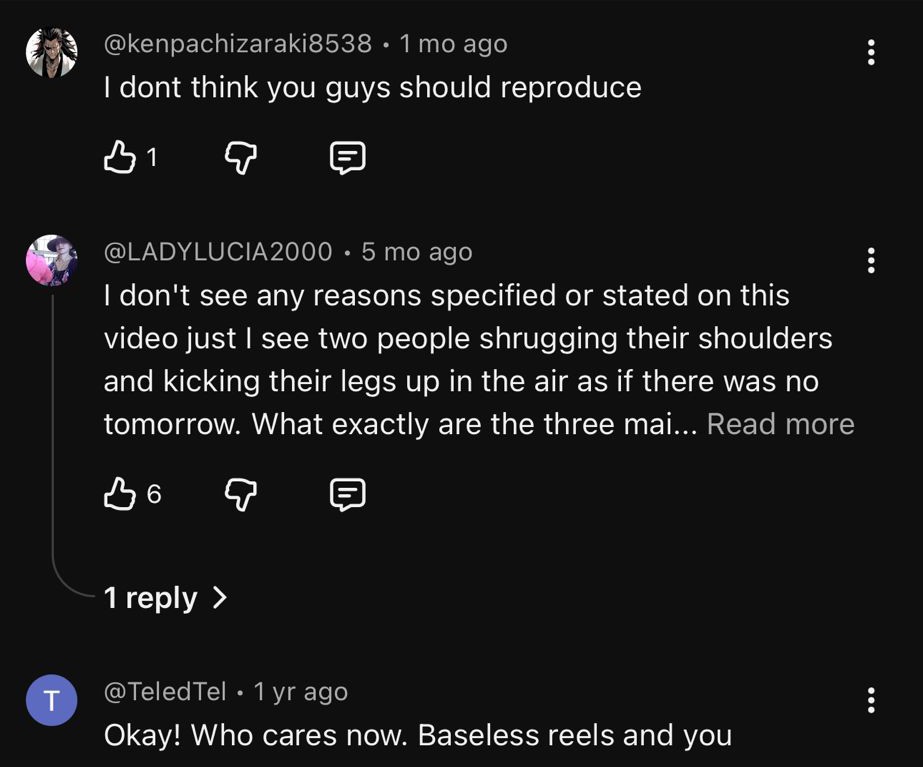Open the @LADYLUCIA2000 username link

point(218,252)
